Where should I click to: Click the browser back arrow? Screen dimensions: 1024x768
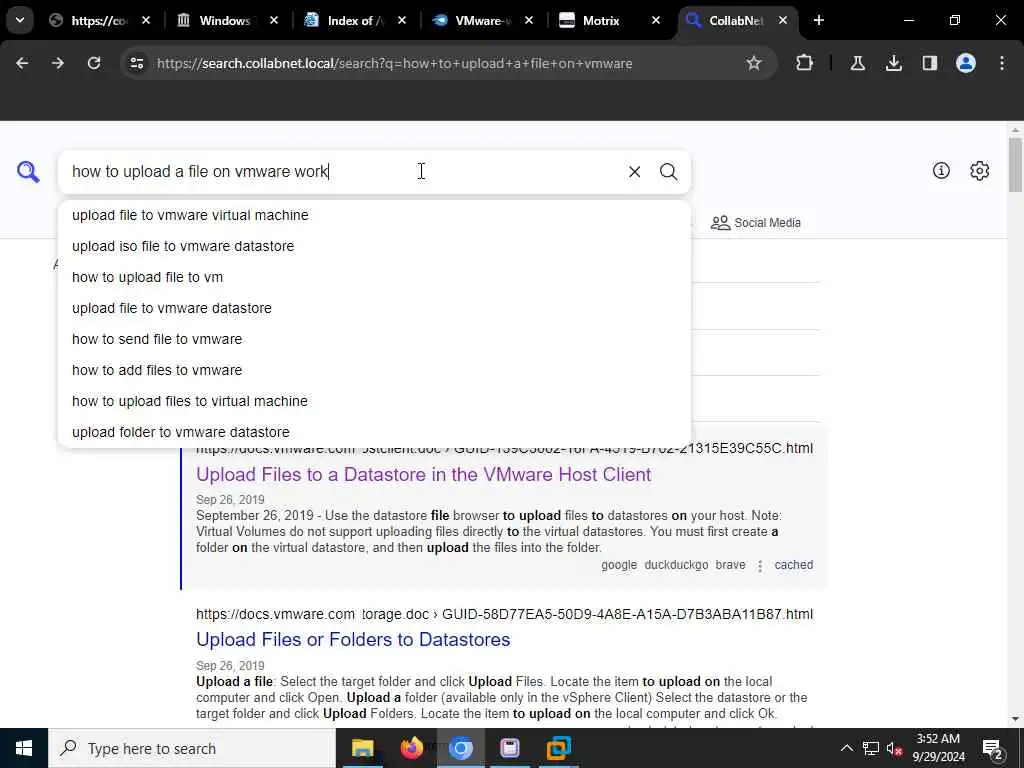coord(22,63)
